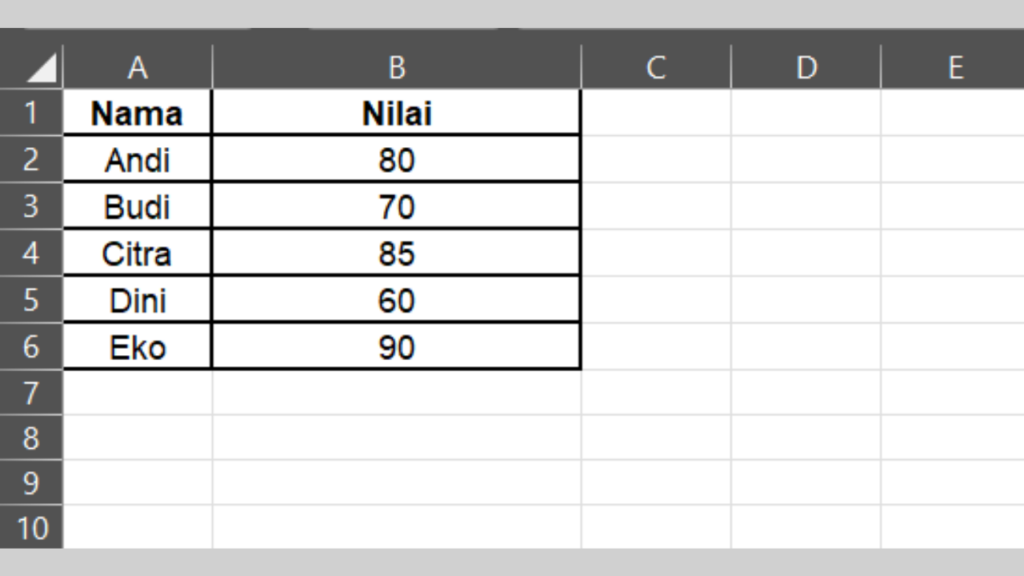This screenshot has width=1024, height=576.
Task: Select row 7 header
Action: point(31,393)
